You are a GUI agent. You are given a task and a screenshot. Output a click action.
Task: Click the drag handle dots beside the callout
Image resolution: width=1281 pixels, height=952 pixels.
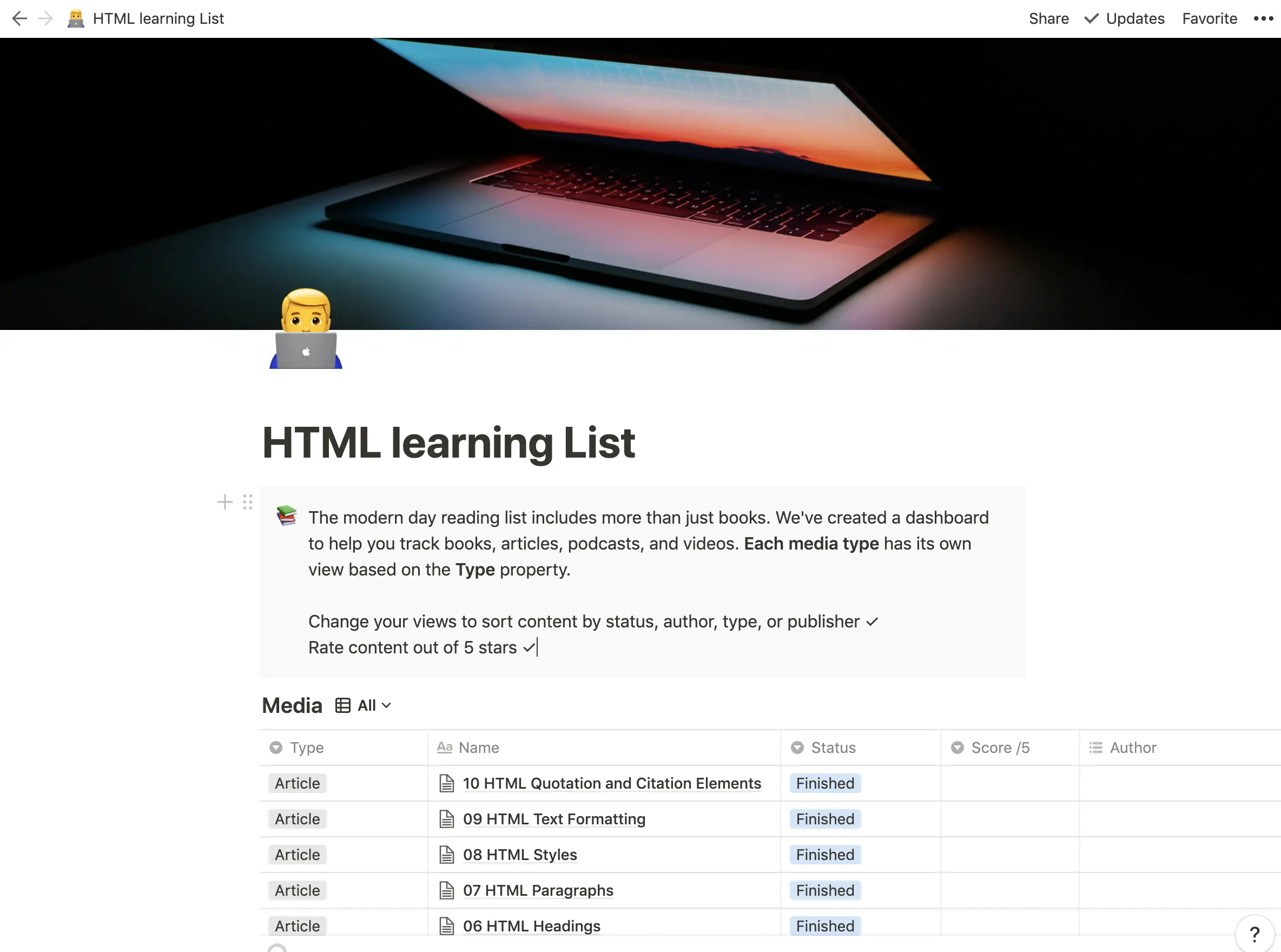(248, 502)
